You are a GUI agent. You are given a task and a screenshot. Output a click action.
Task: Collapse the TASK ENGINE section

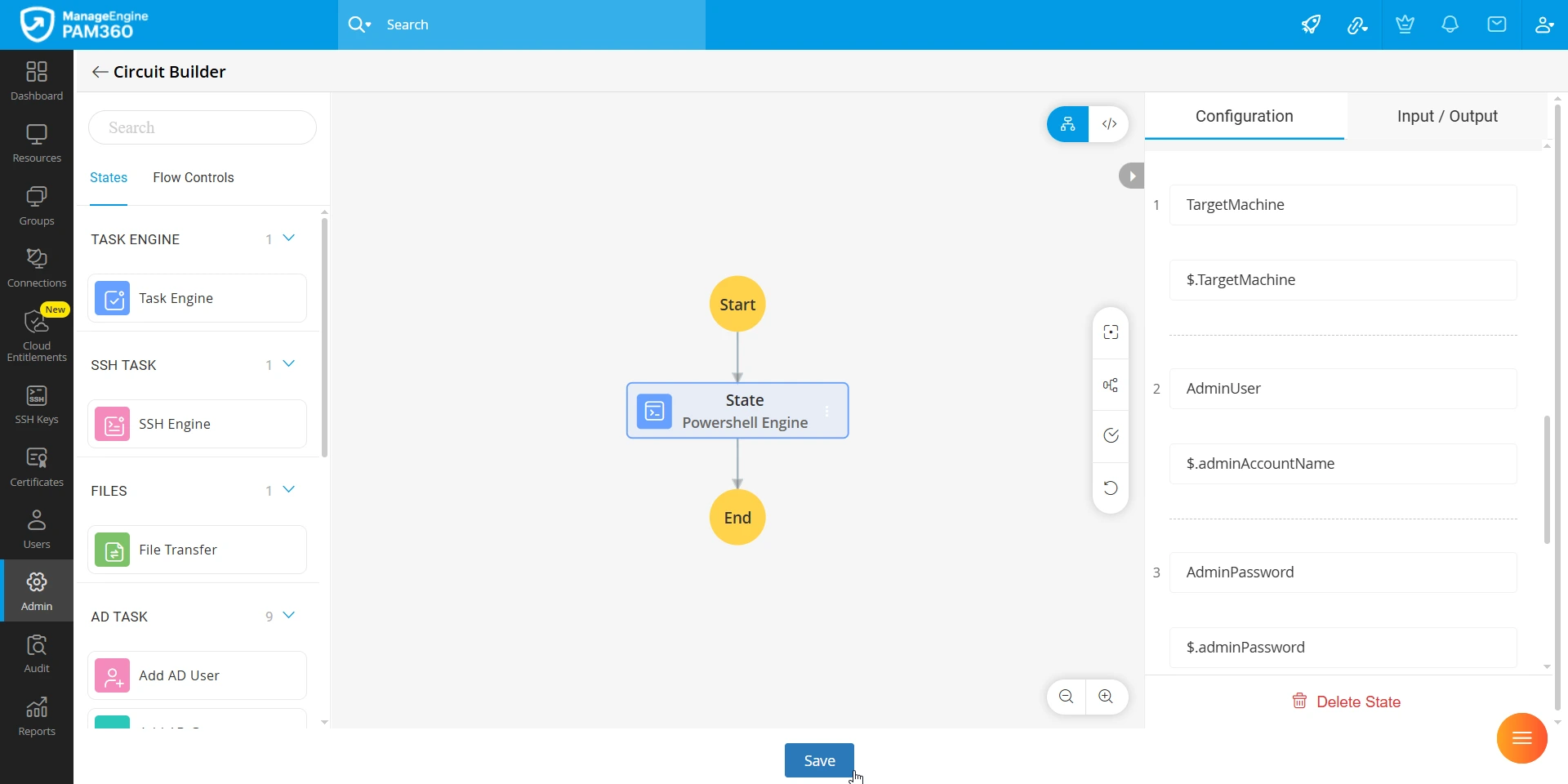[x=288, y=238]
